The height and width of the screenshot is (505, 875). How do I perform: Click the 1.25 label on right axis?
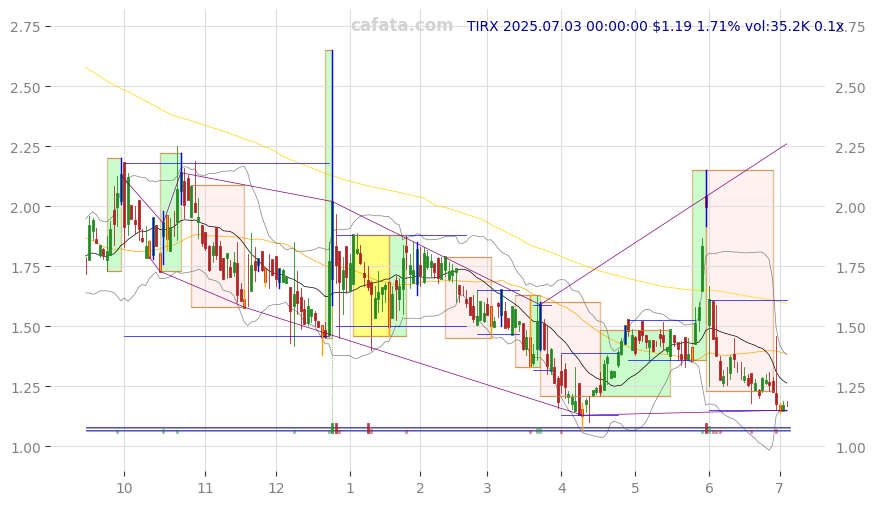tap(850, 388)
